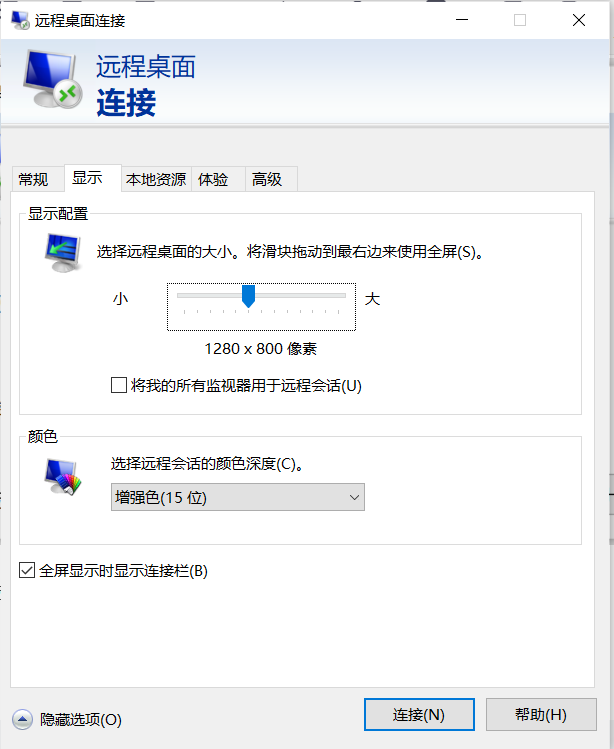This screenshot has height=749, width=614.
Task: Click the large Remote Desktop monitor logo
Action: 53,79
